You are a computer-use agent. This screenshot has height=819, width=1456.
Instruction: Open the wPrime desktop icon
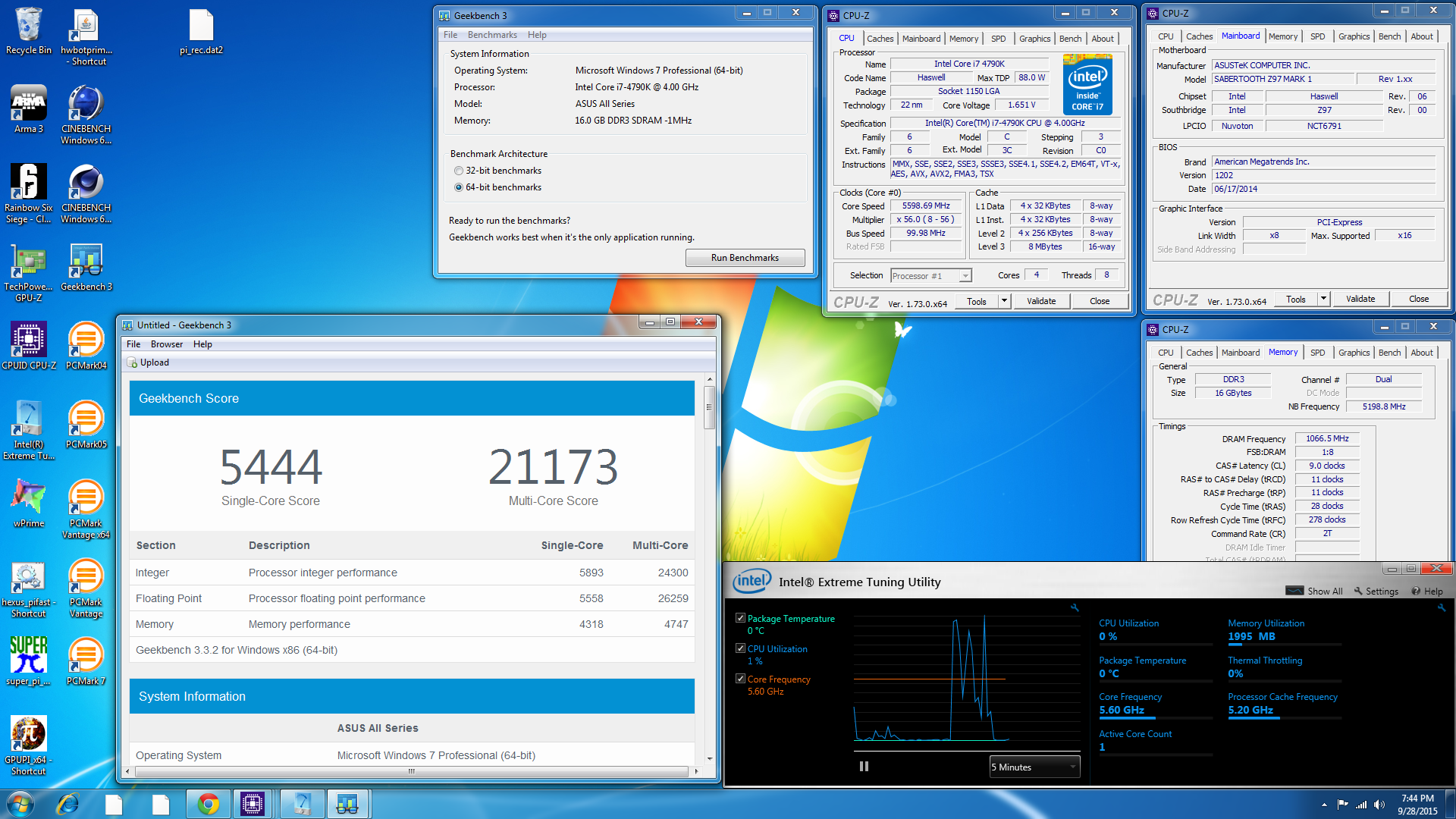(x=28, y=504)
